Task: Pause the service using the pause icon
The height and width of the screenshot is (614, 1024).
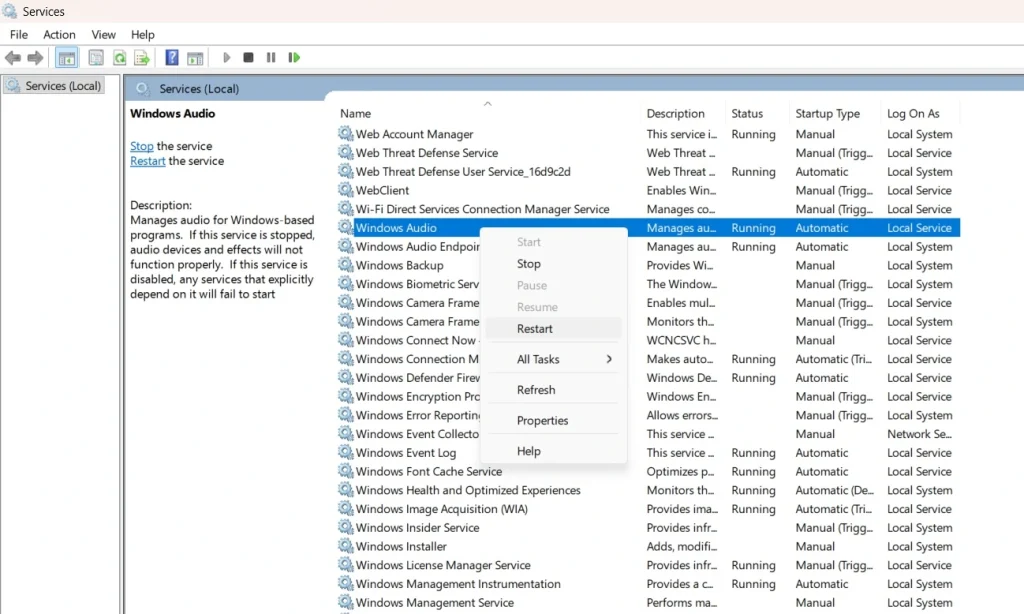Action: (x=271, y=57)
